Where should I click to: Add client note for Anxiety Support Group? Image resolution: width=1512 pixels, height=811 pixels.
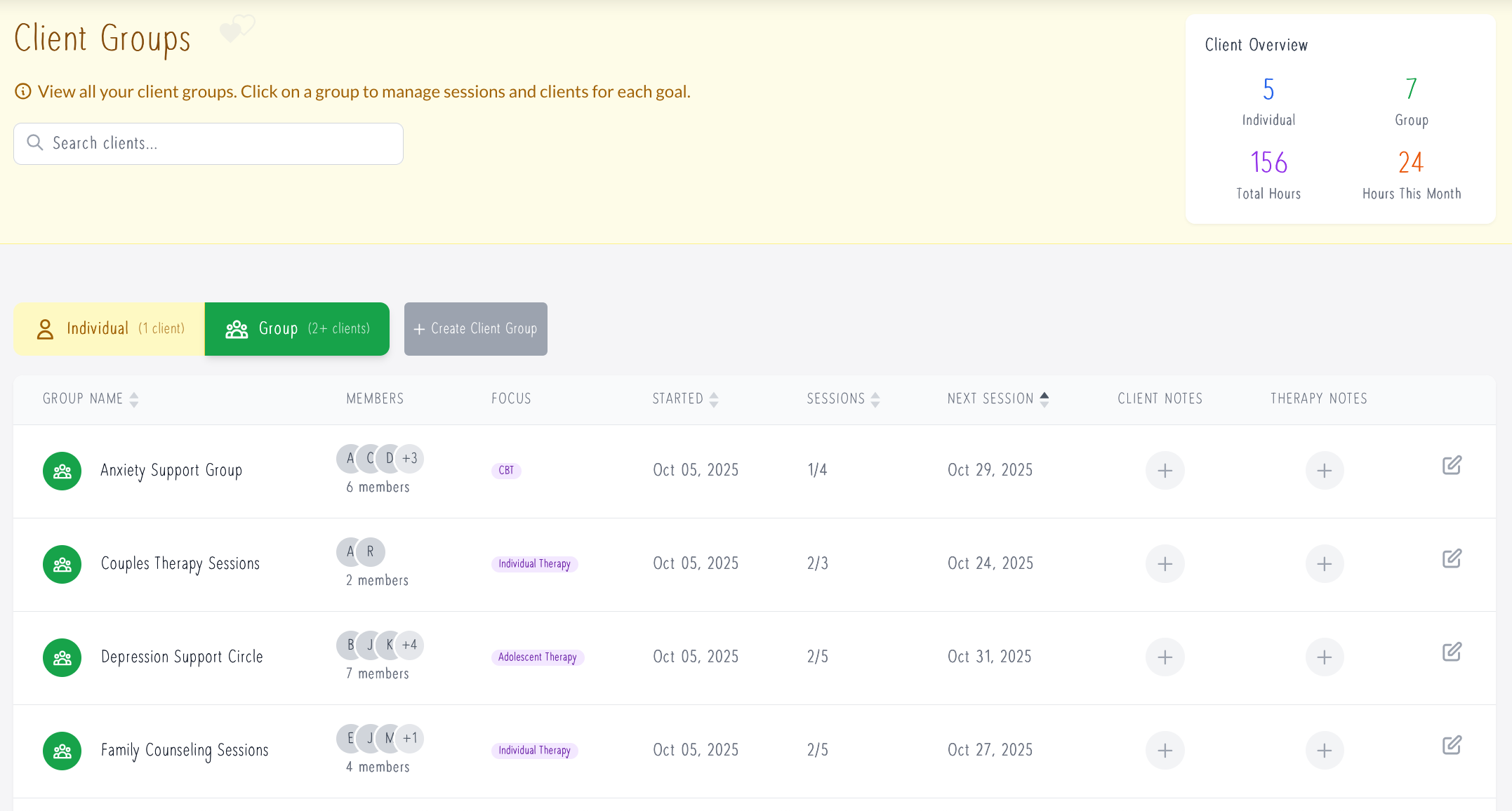point(1165,471)
